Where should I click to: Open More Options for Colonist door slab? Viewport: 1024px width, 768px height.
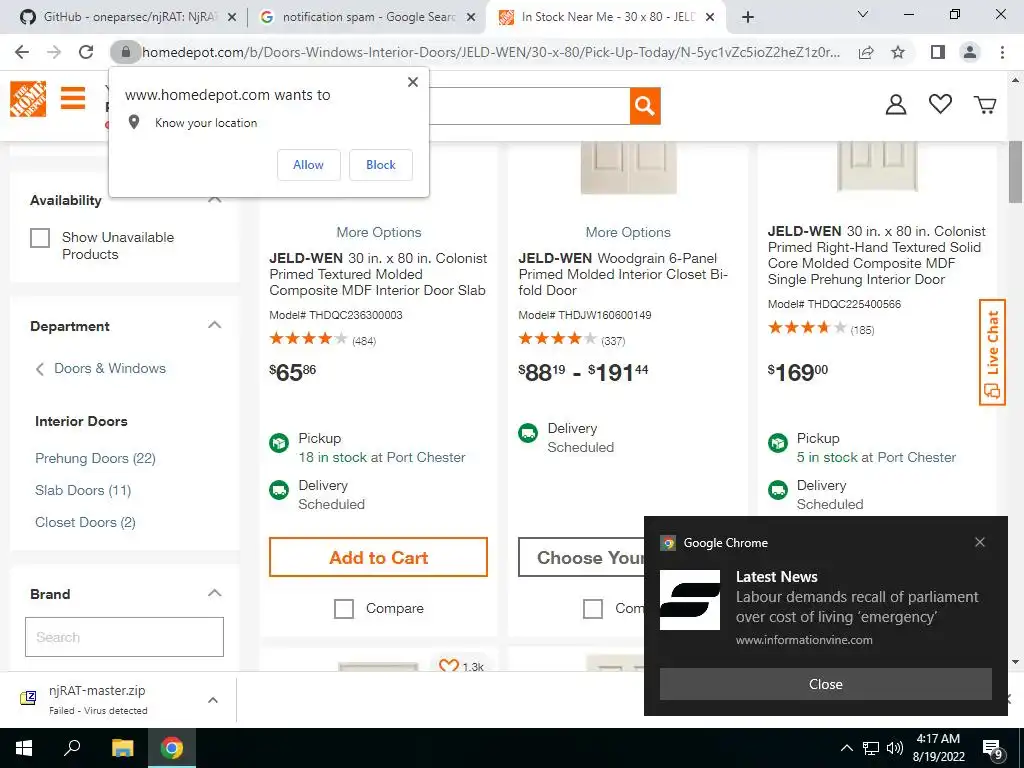click(379, 232)
